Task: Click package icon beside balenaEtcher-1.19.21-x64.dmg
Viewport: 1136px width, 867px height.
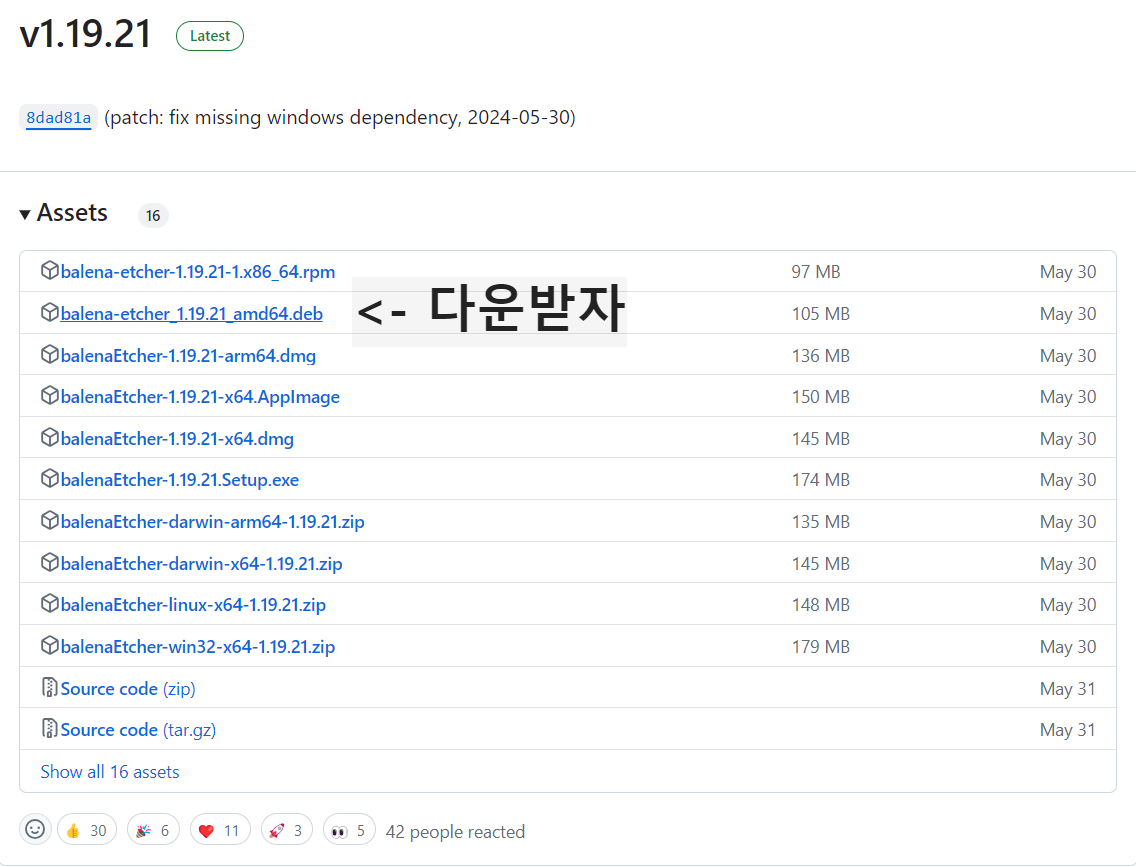Action: coord(49,438)
